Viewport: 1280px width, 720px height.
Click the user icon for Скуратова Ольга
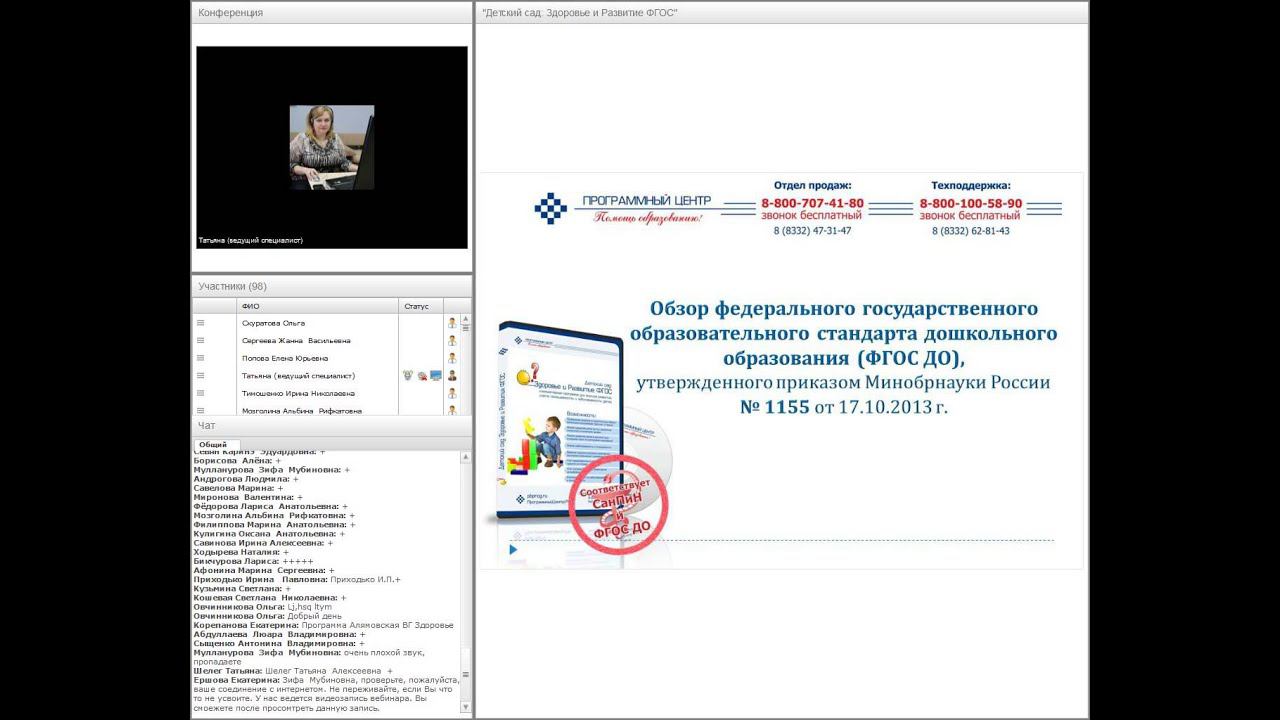(x=452, y=323)
